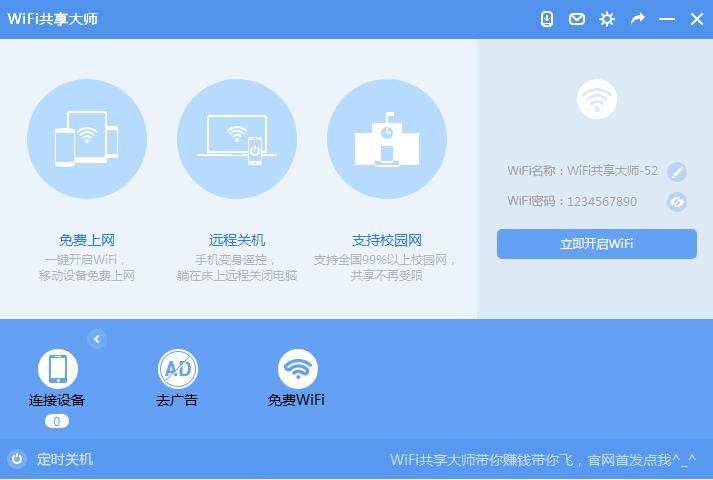Click the 远程关机 laptop circle icon
713x480 pixels.
click(237, 139)
